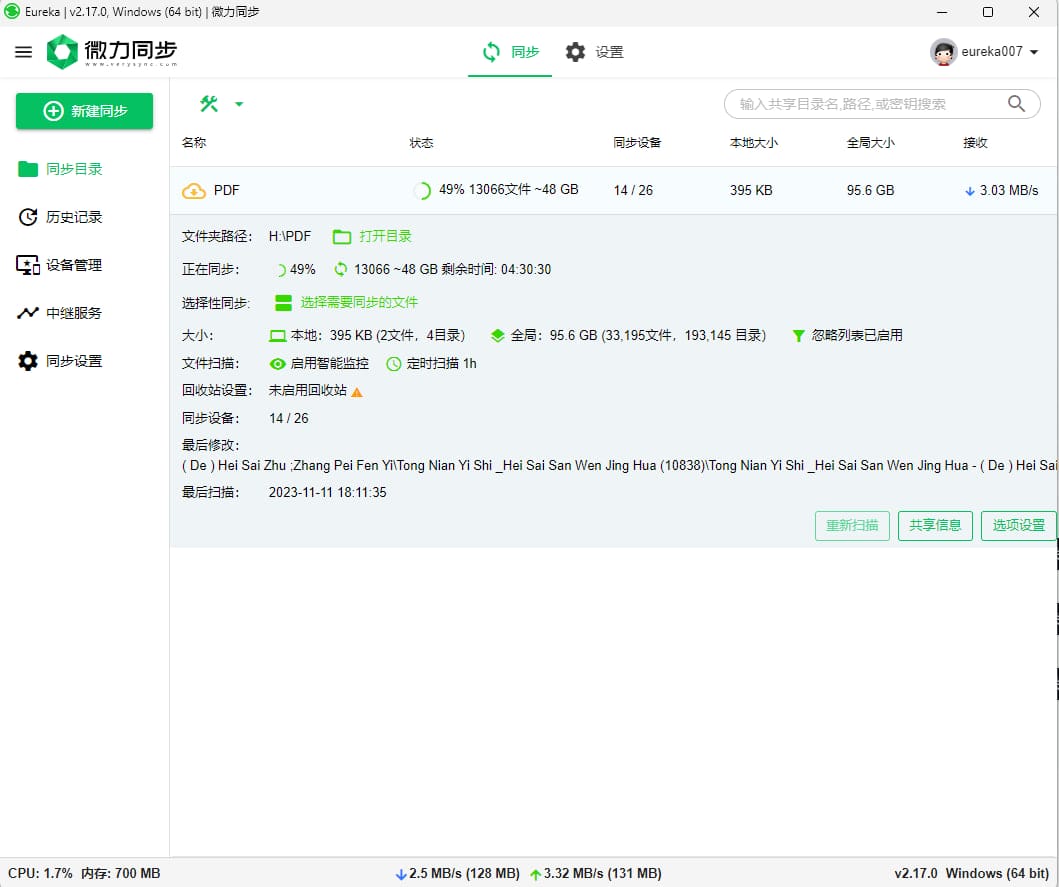Click the recycle bin warning triangle
Screen dimensions: 1059x887
(x=357, y=392)
